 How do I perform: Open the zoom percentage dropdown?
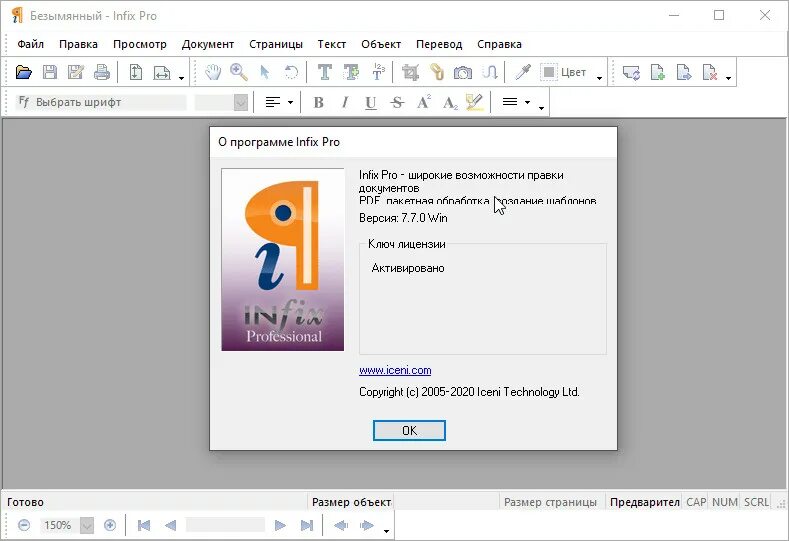87,525
